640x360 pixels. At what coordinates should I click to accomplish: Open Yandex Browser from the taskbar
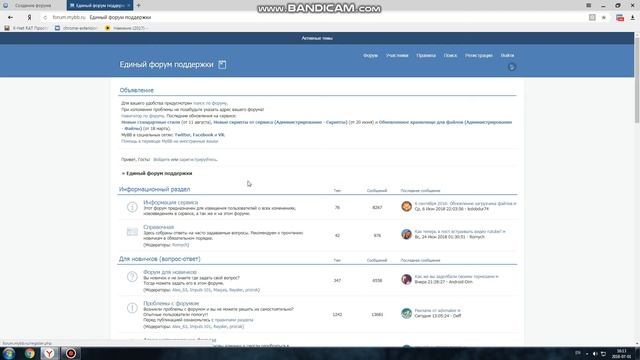(x=49, y=353)
